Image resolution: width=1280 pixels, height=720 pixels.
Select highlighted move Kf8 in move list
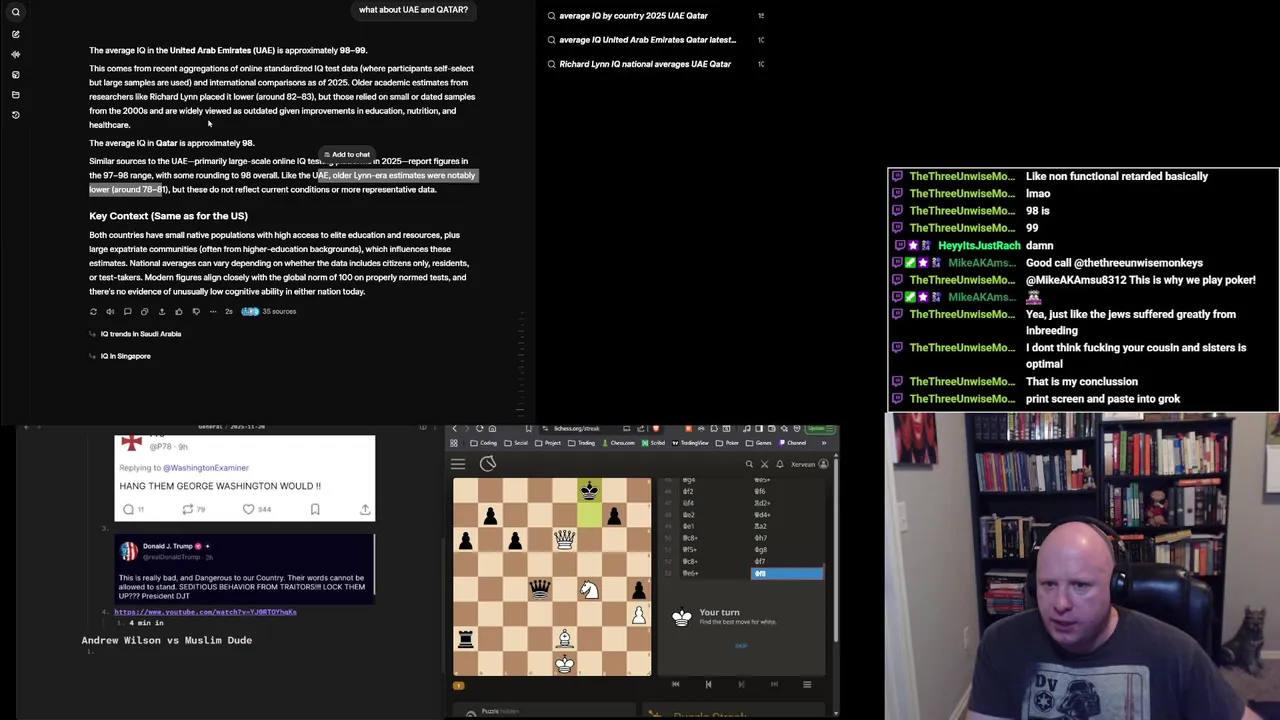point(787,573)
